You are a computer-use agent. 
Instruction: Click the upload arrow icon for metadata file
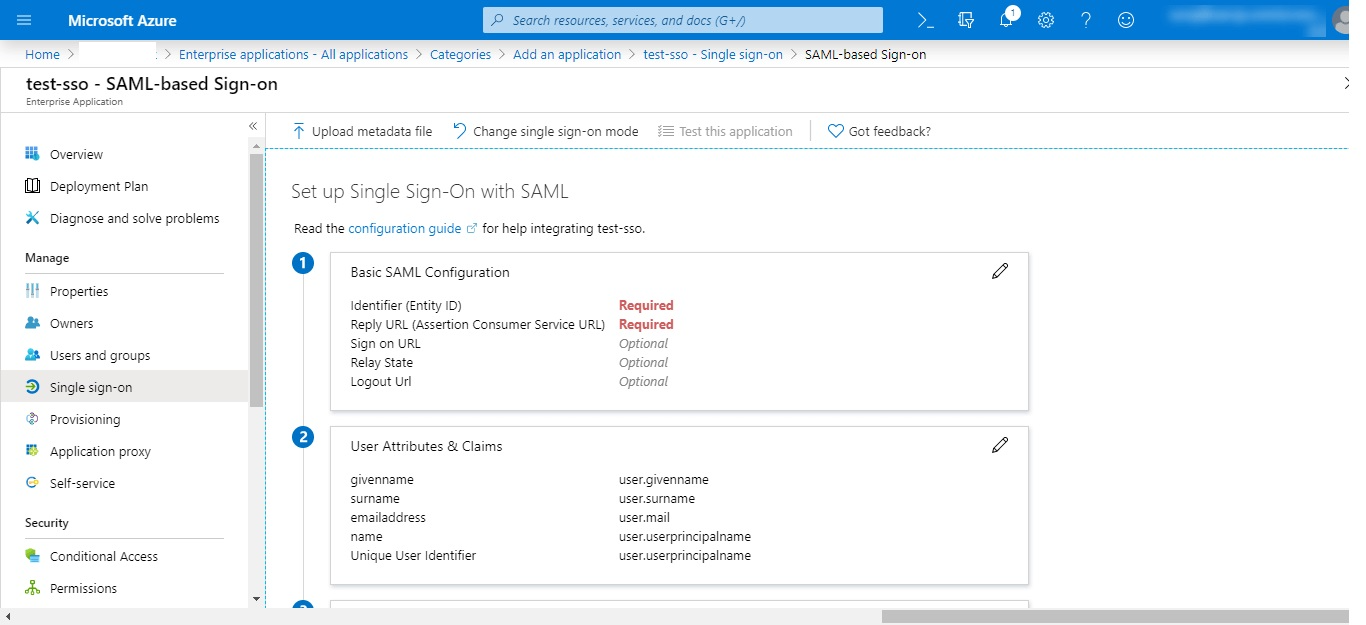click(299, 131)
